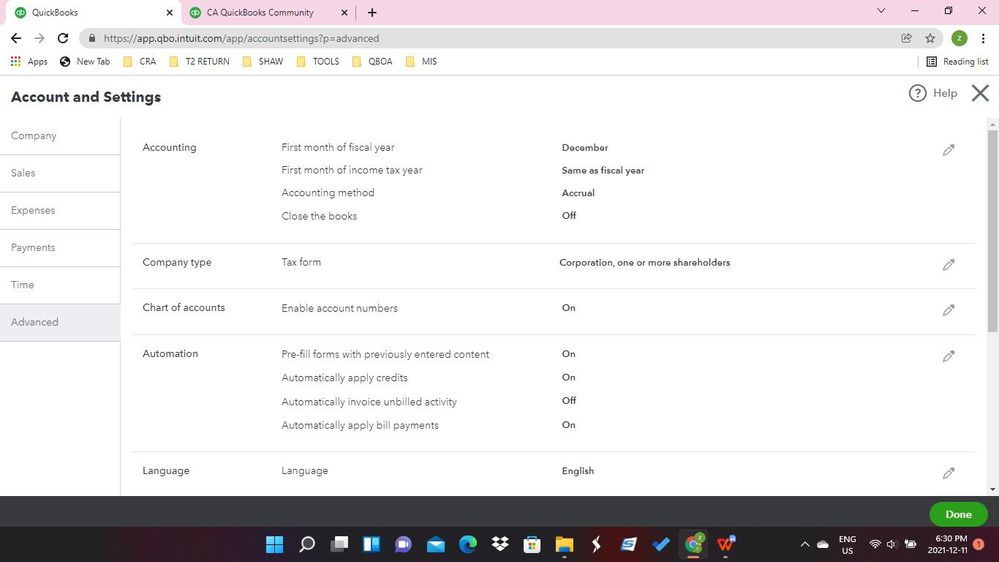The width and height of the screenshot is (999, 562).
Task: Open Chrome three-dot menu
Action: (983, 38)
